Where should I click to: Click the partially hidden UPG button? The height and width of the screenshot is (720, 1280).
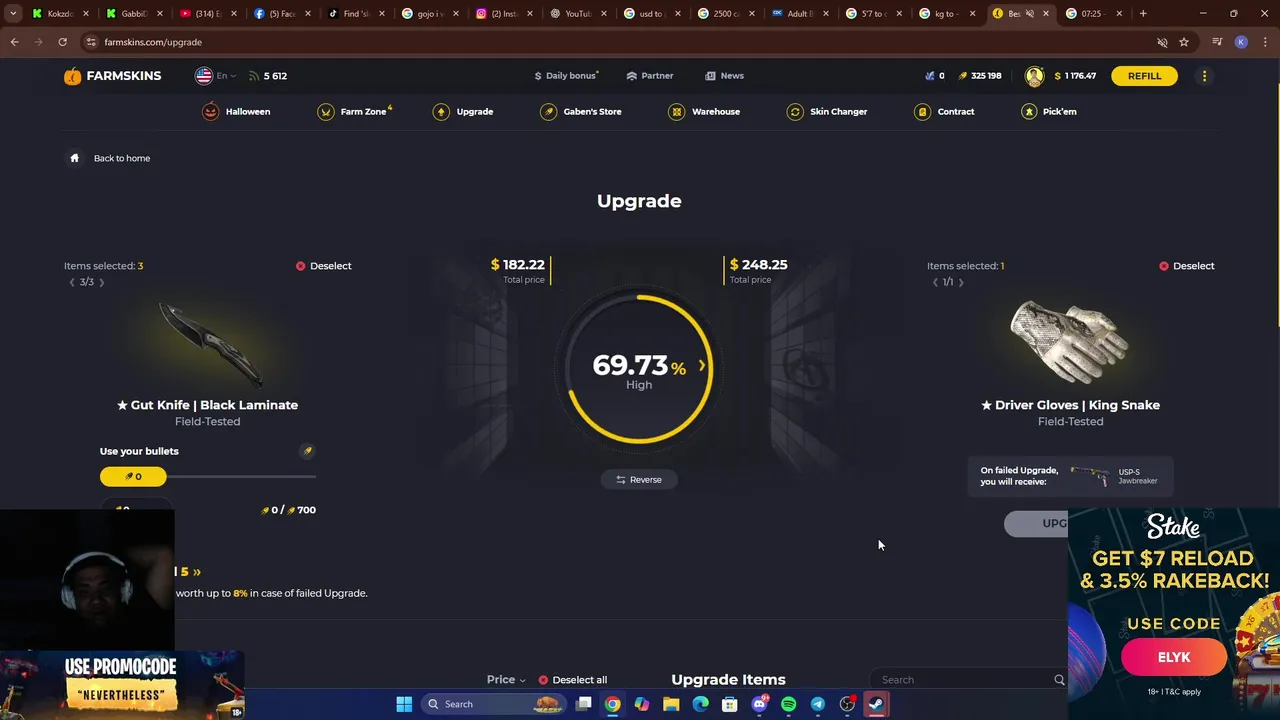click(1037, 524)
